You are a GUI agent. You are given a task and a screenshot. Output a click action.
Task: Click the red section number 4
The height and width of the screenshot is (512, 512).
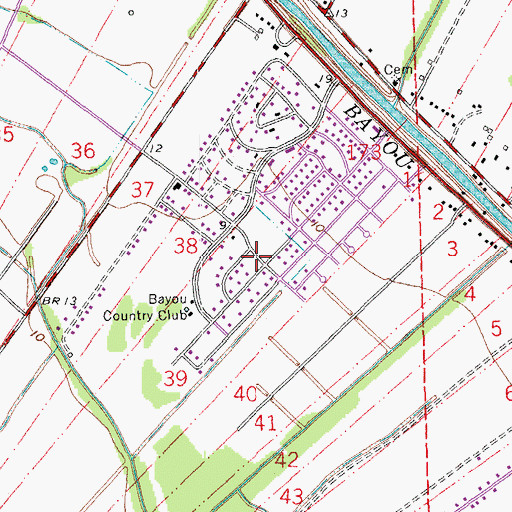click(470, 294)
